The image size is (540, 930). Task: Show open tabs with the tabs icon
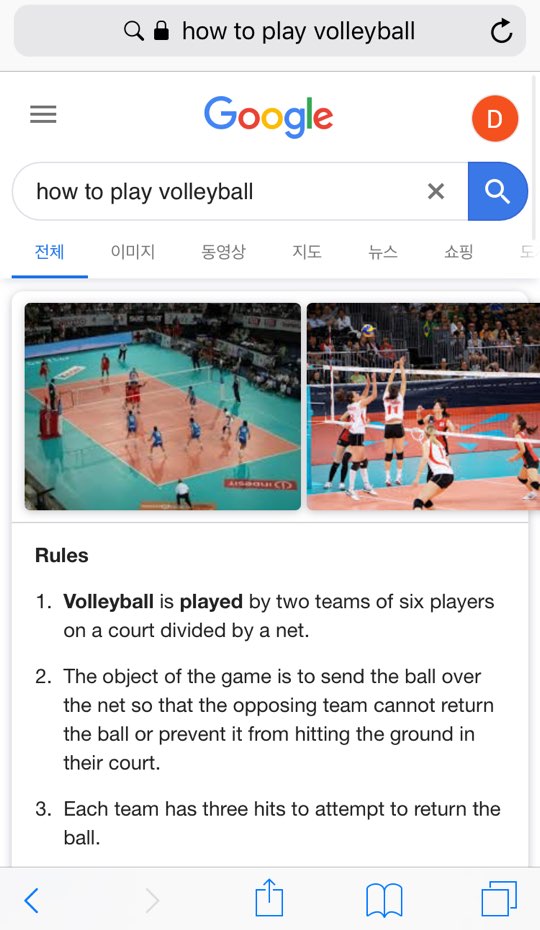tap(498, 899)
